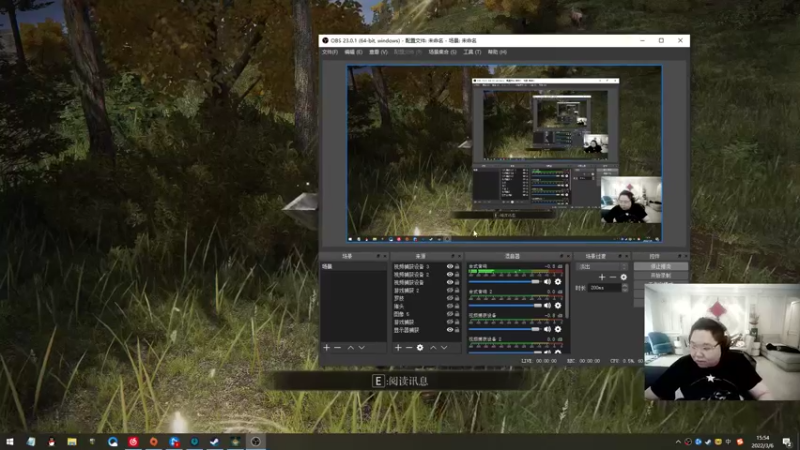This screenshot has width=800, height=450.
Task: Open the 编辑(E) menu
Action: (x=353, y=52)
